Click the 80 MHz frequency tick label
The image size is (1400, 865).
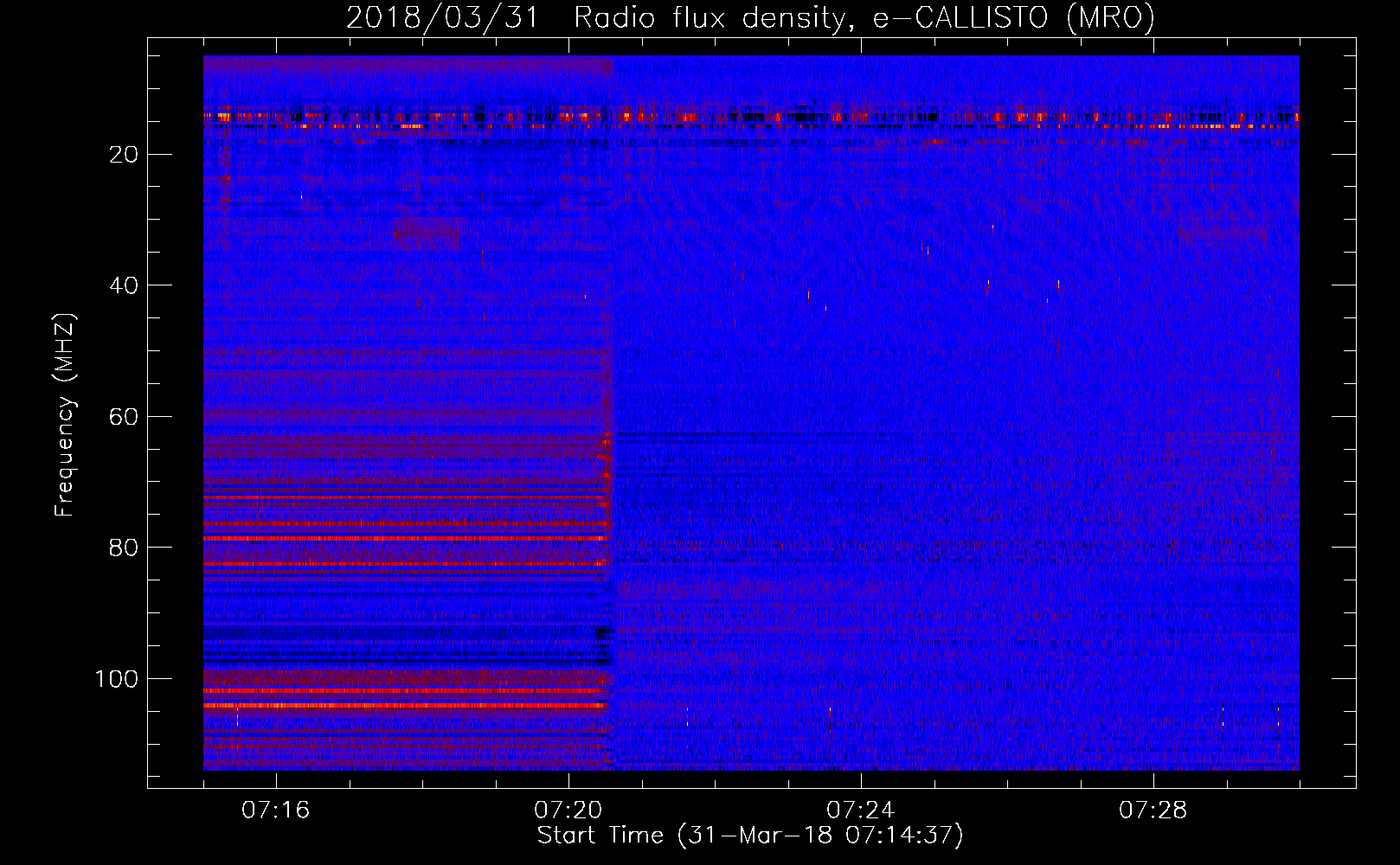point(125,548)
